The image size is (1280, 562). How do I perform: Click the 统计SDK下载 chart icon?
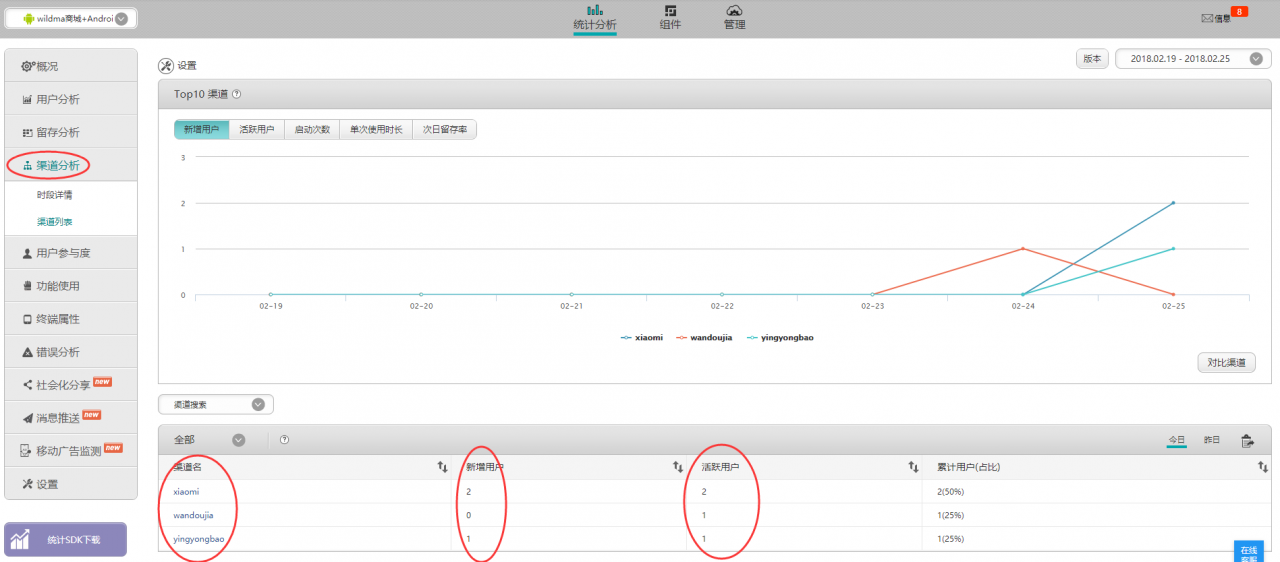(x=20, y=540)
